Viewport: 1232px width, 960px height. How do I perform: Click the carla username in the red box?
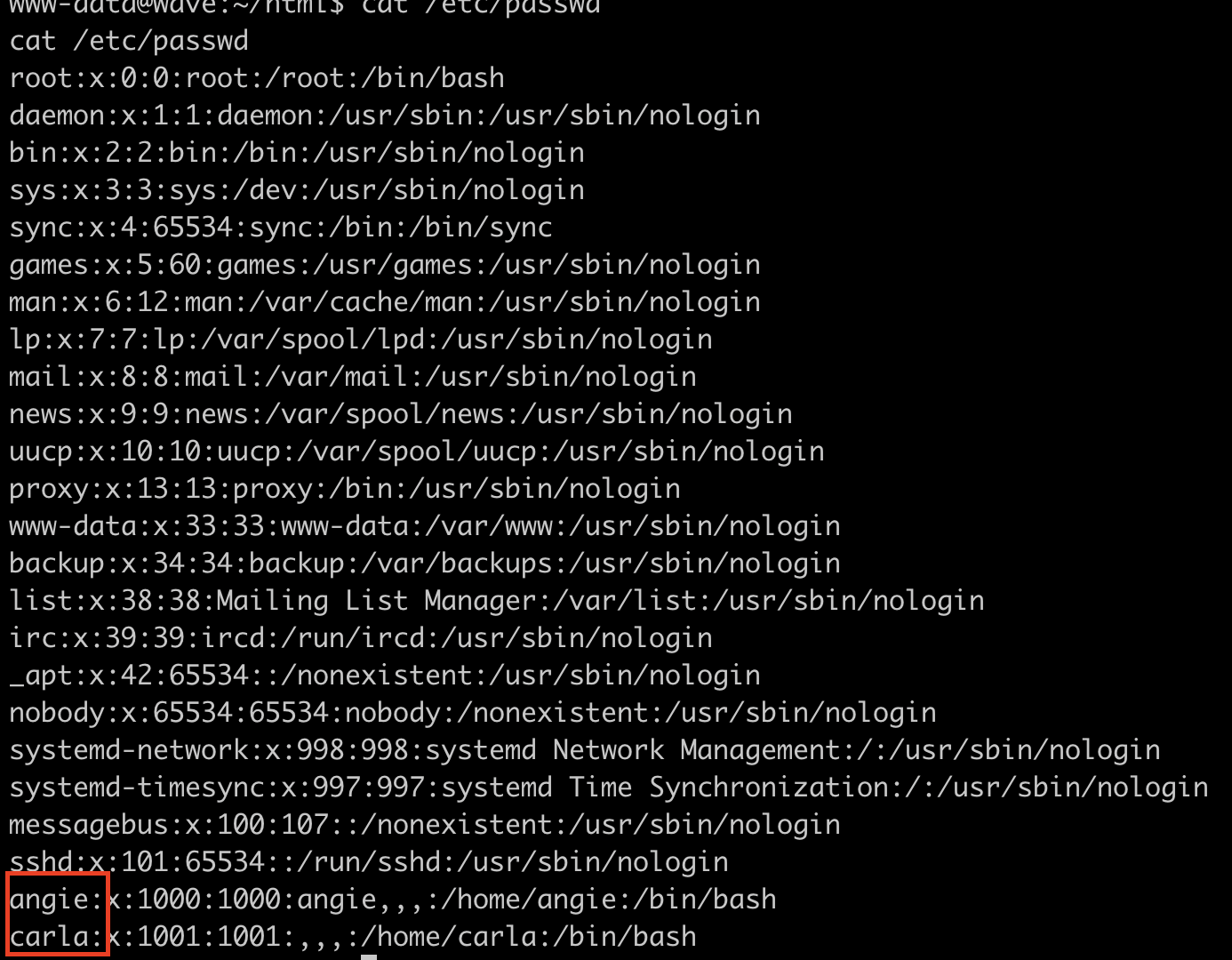[49, 937]
